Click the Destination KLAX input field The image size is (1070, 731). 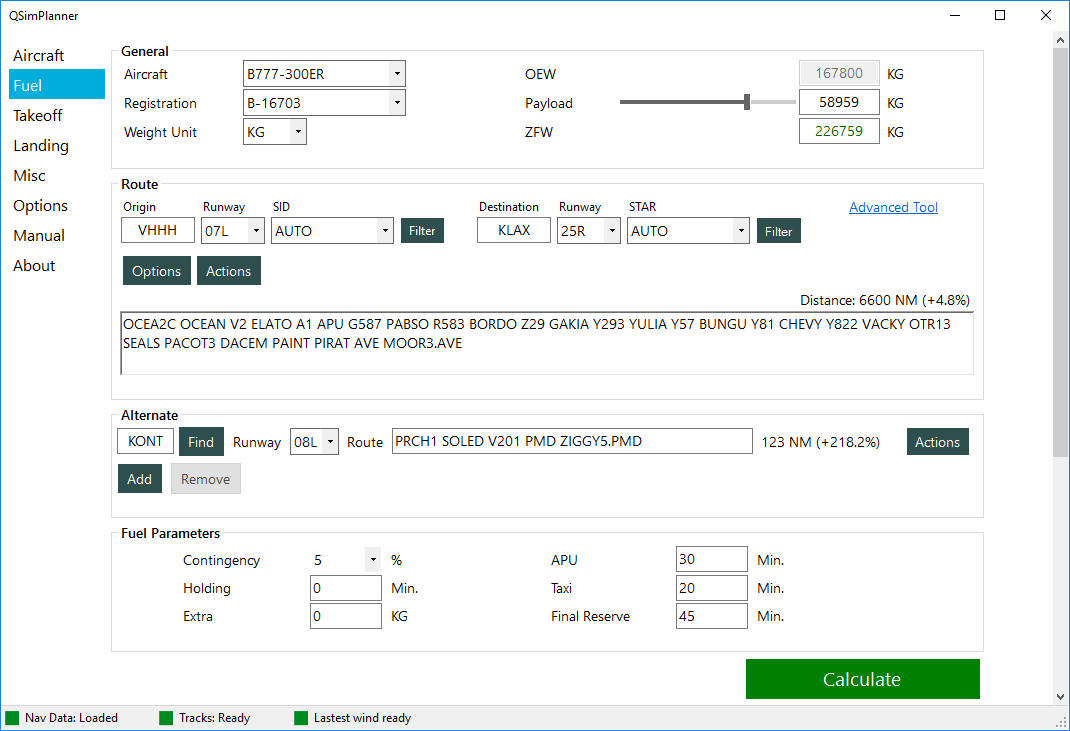(514, 230)
